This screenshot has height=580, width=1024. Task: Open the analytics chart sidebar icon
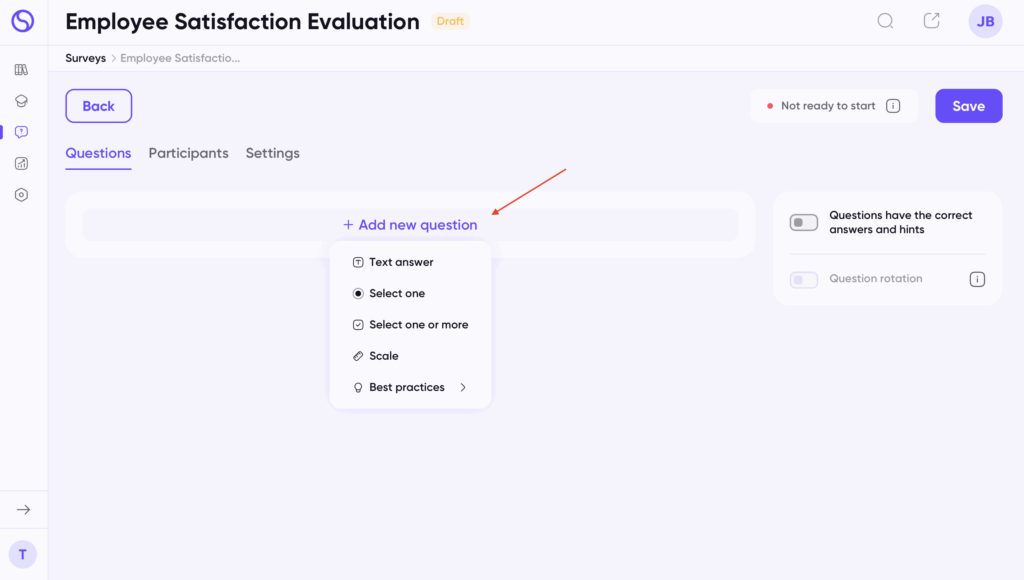point(21,164)
